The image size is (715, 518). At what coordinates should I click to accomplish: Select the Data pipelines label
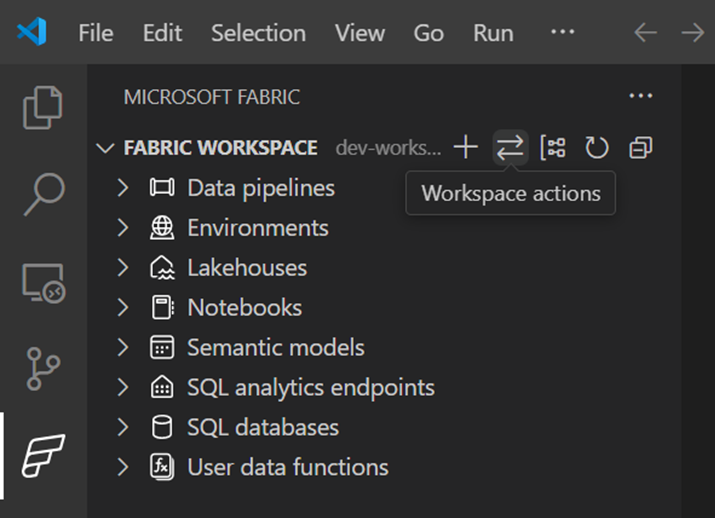pyautogui.click(x=261, y=188)
